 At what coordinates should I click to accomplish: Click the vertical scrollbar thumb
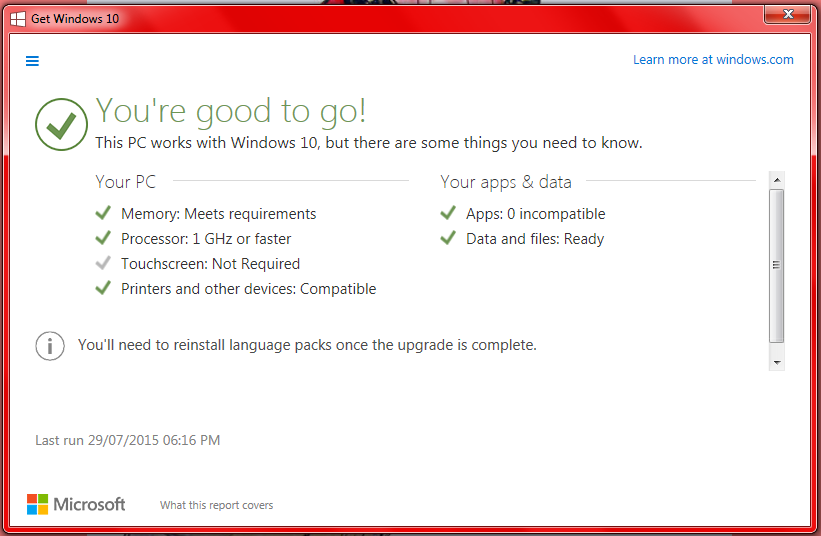click(x=777, y=266)
